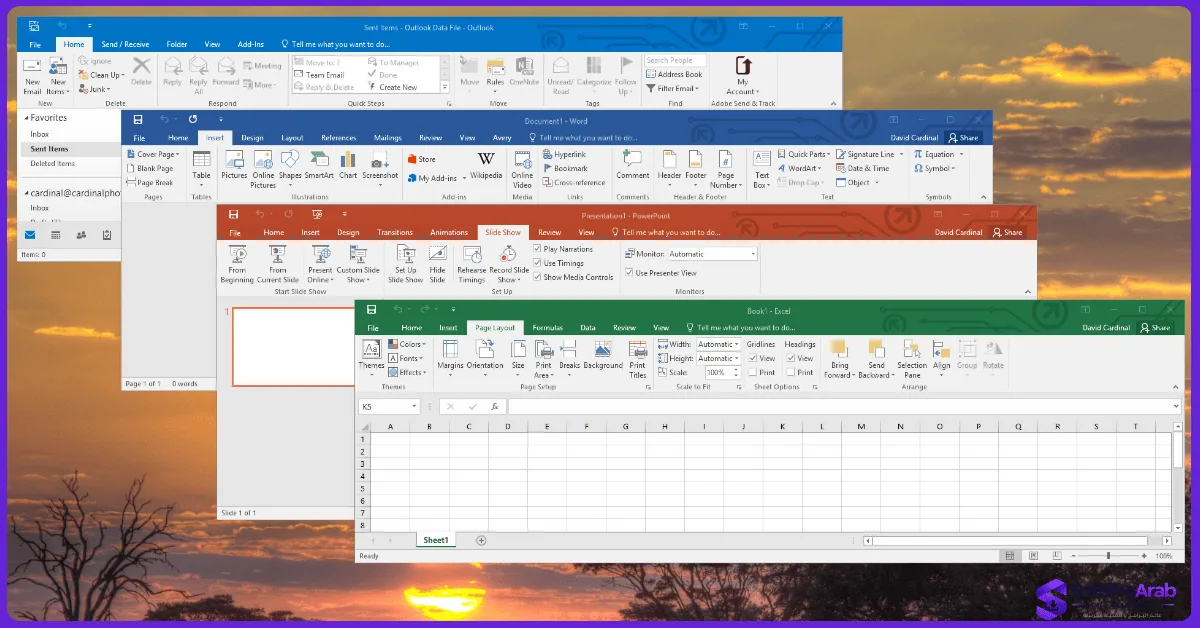Select the Transitions tab in PowerPoint

click(395, 233)
